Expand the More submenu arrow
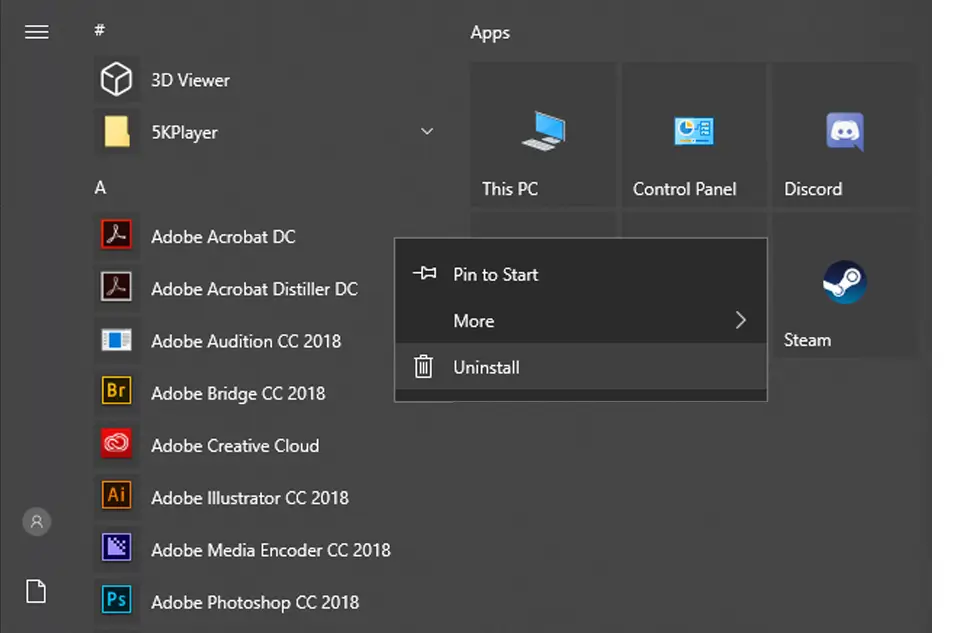Viewport: 953px width, 633px height. click(741, 321)
